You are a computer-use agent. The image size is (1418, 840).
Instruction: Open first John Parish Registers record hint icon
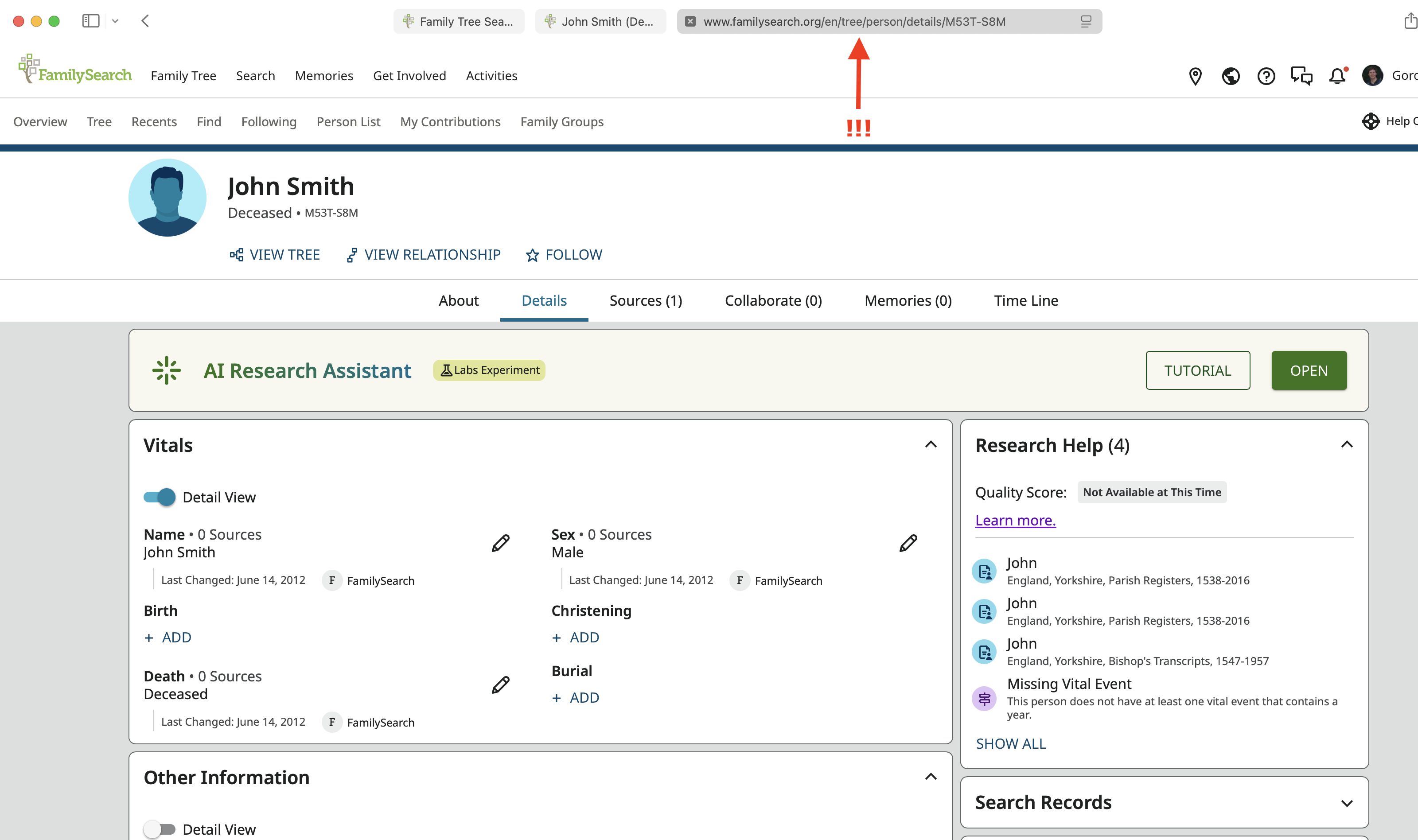coord(984,571)
